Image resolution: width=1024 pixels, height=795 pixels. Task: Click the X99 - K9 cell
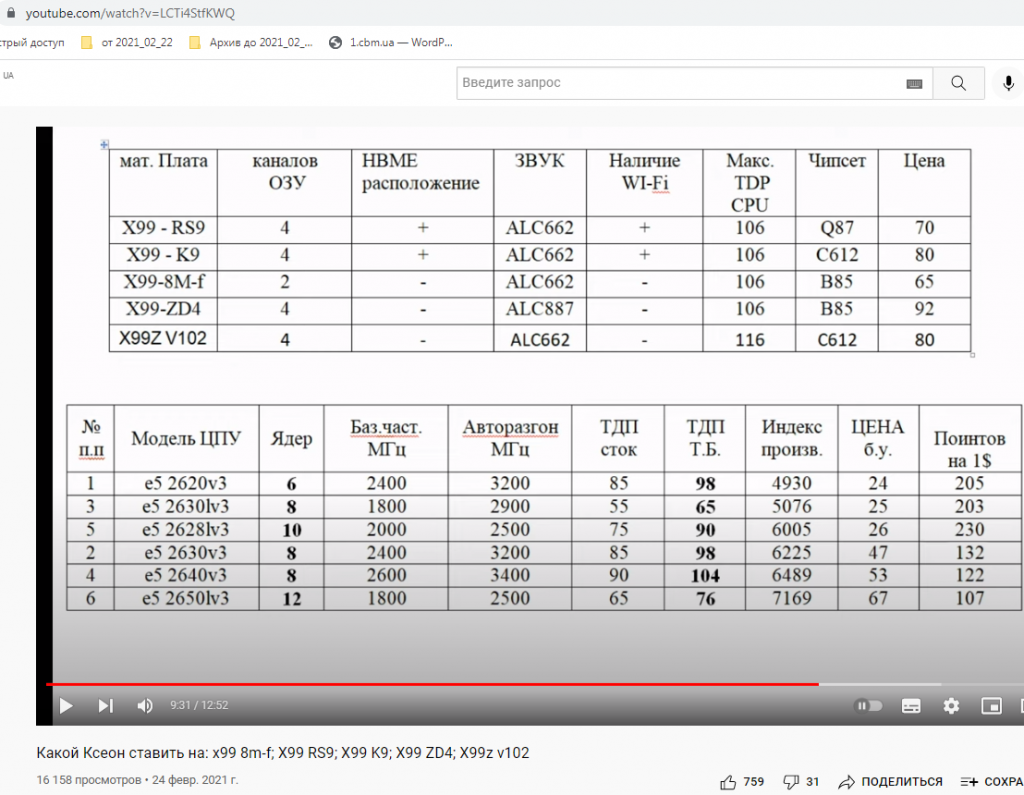click(163, 255)
